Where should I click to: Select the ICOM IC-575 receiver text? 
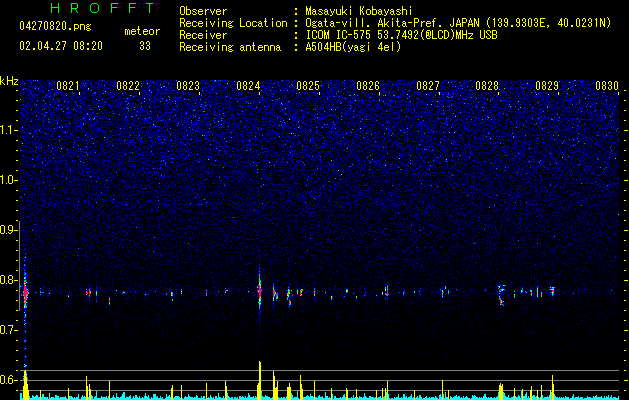[x=401, y=35]
